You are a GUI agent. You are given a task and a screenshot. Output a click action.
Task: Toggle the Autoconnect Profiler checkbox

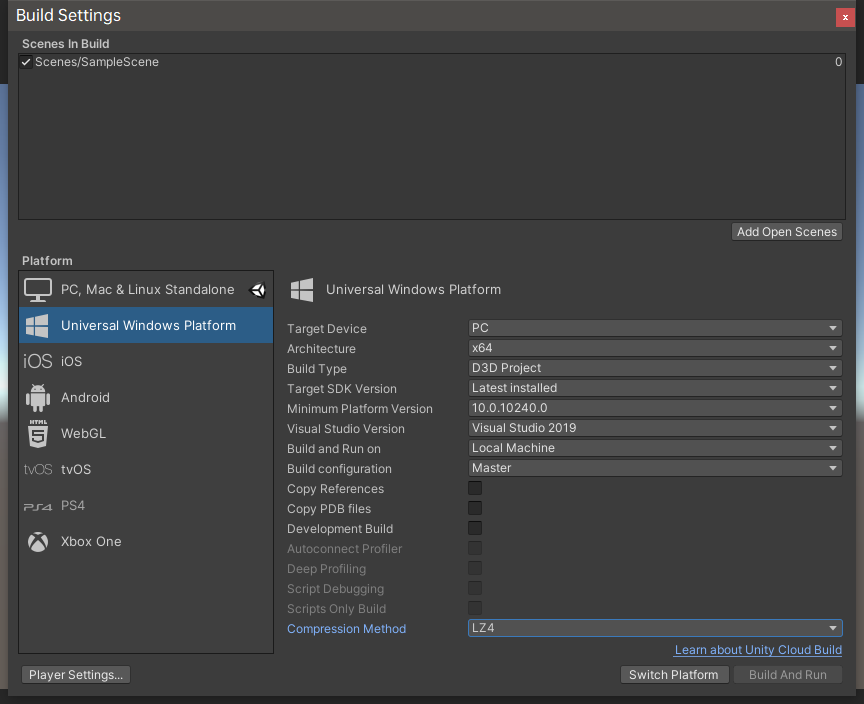tap(475, 548)
